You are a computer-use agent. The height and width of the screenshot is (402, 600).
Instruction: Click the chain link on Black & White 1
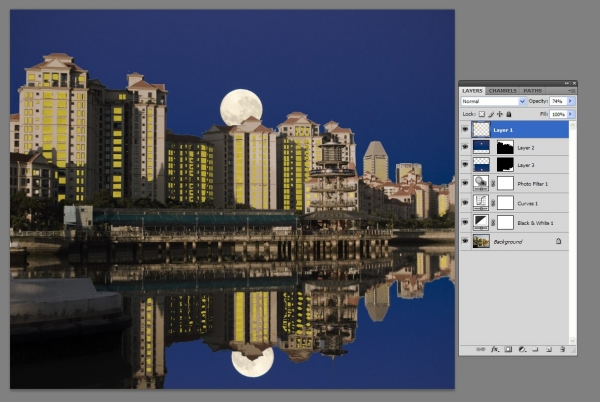[x=493, y=223]
